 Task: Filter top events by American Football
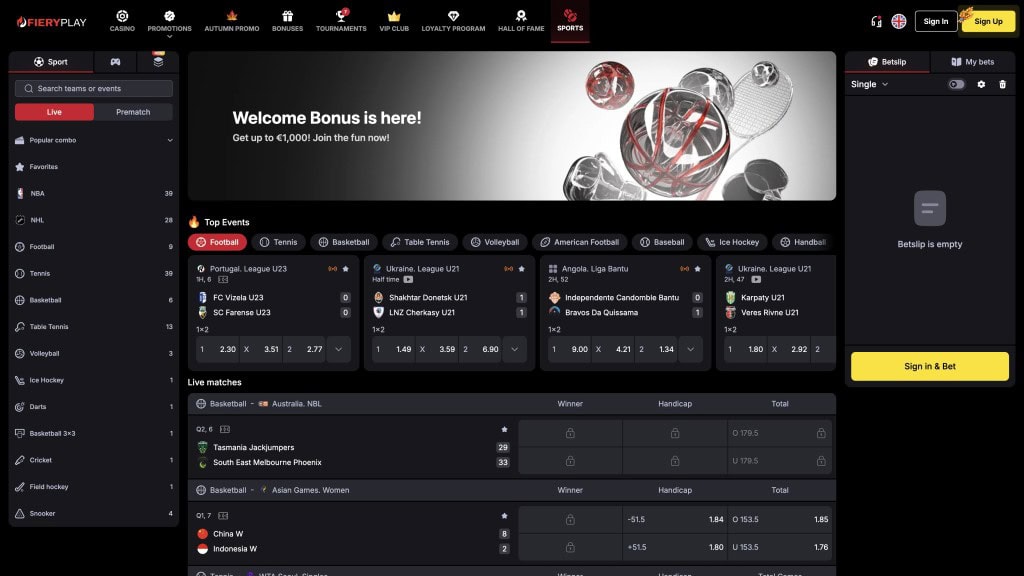point(579,242)
